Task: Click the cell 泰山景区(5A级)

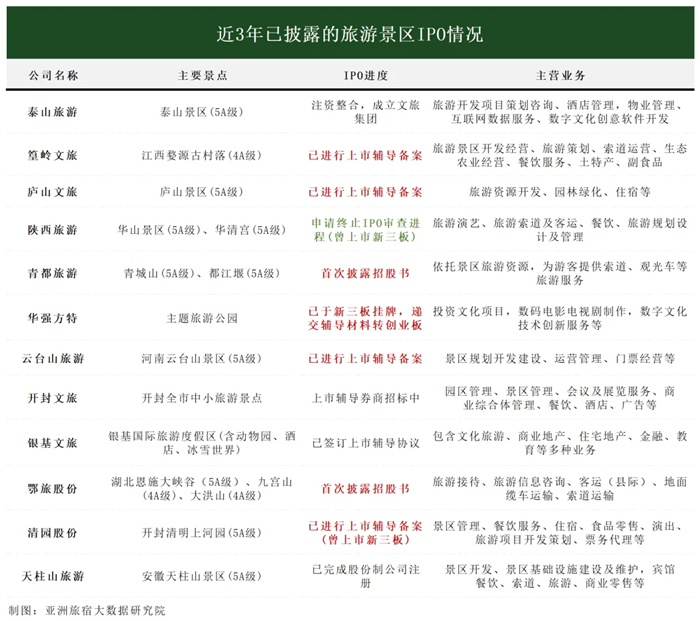Action: pos(202,112)
